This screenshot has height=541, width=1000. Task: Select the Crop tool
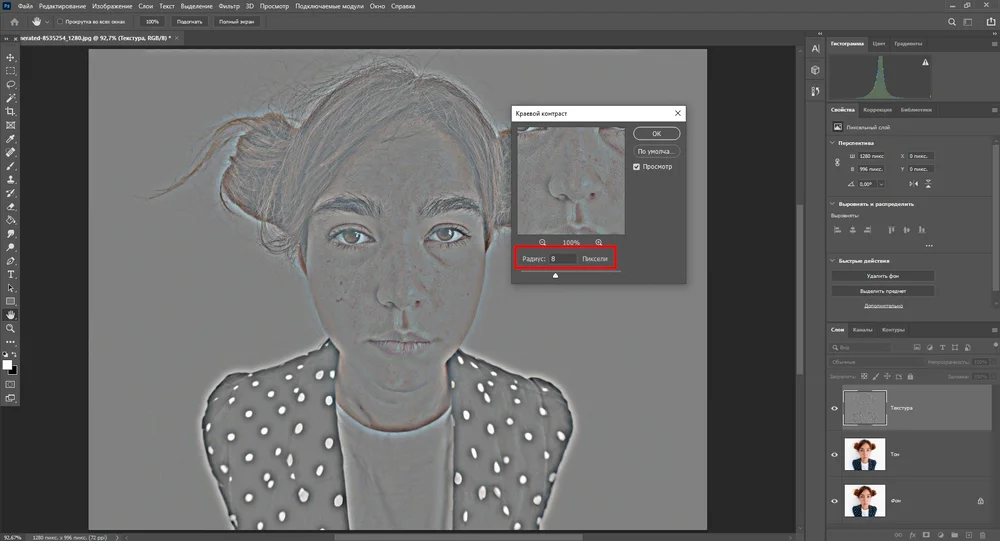(x=10, y=112)
